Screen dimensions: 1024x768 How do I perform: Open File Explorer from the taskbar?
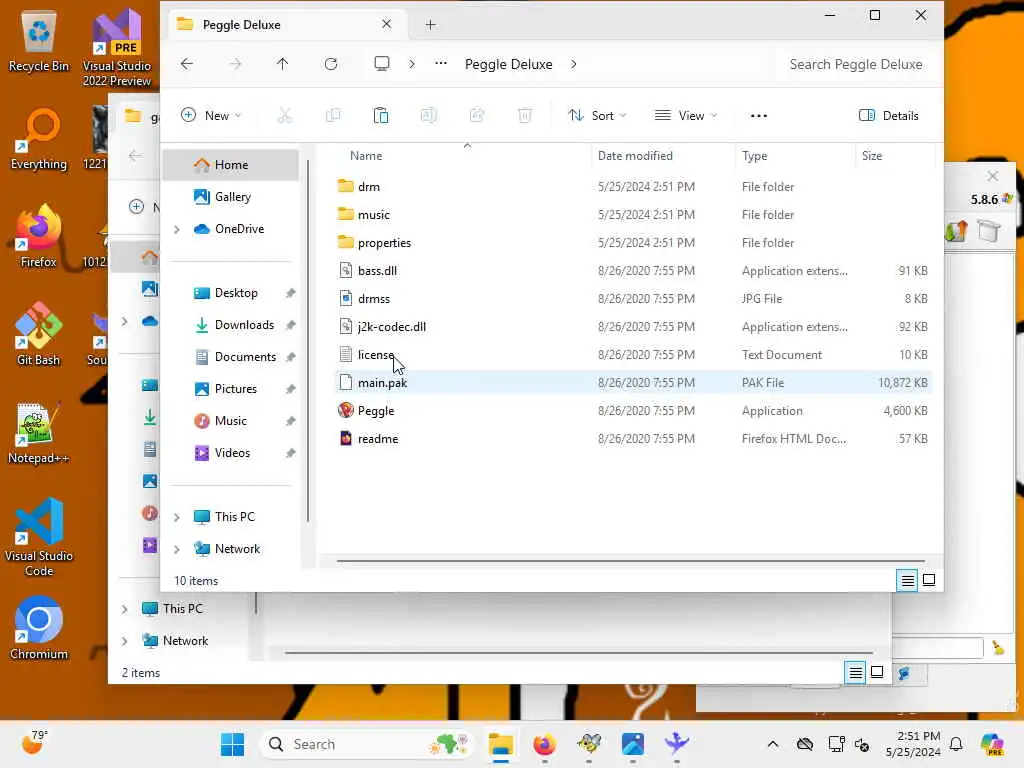pyautogui.click(x=501, y=744)
